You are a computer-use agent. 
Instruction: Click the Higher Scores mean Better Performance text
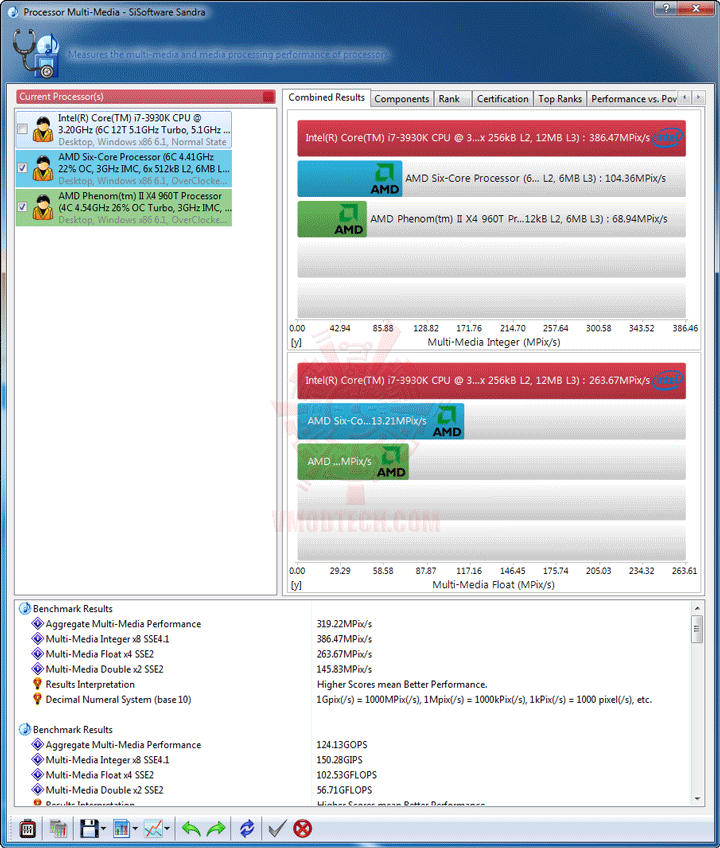(x=402, y=685)
